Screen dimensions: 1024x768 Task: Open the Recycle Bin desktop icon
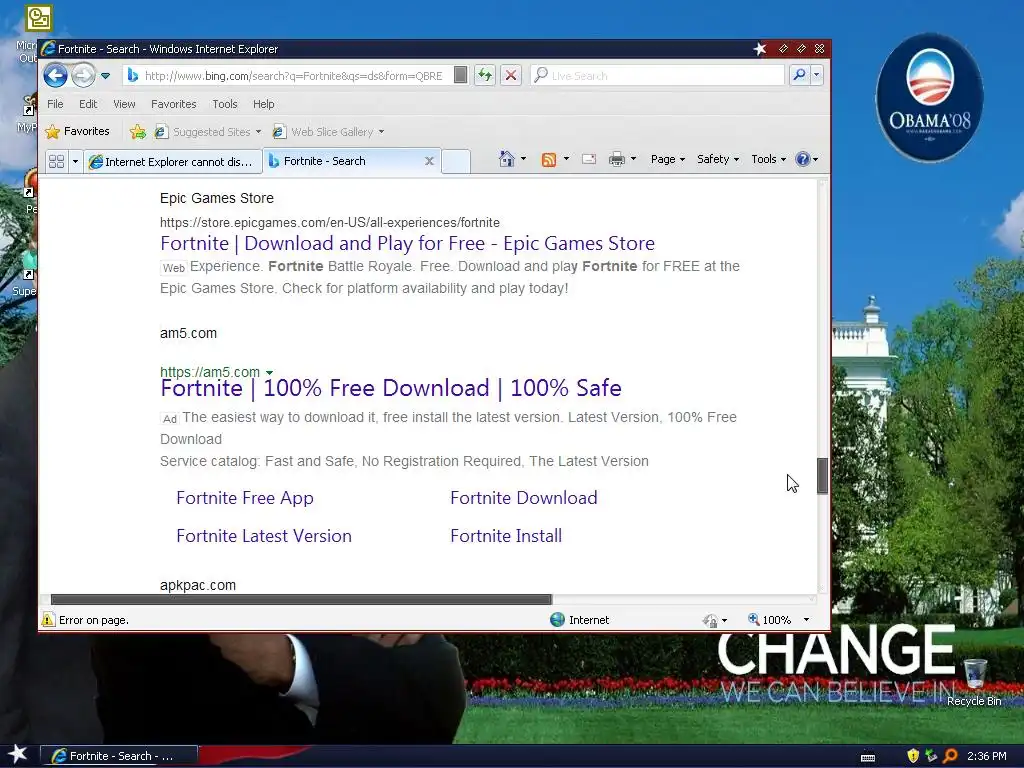tap(974, 682)
